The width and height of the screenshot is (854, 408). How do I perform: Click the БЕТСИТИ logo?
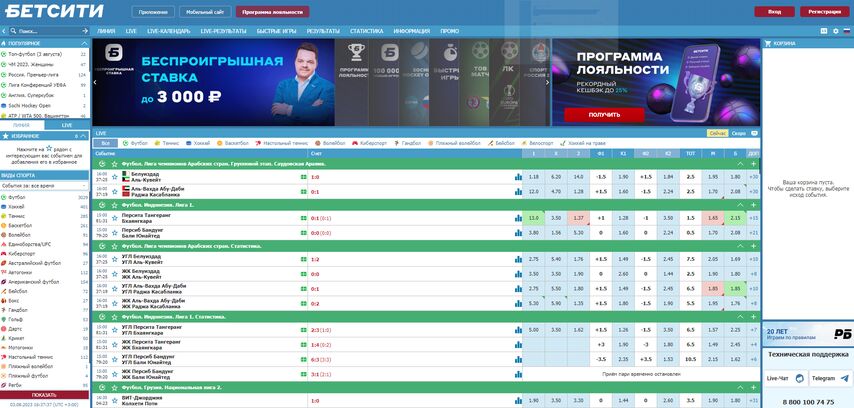(x=53, y=11)
